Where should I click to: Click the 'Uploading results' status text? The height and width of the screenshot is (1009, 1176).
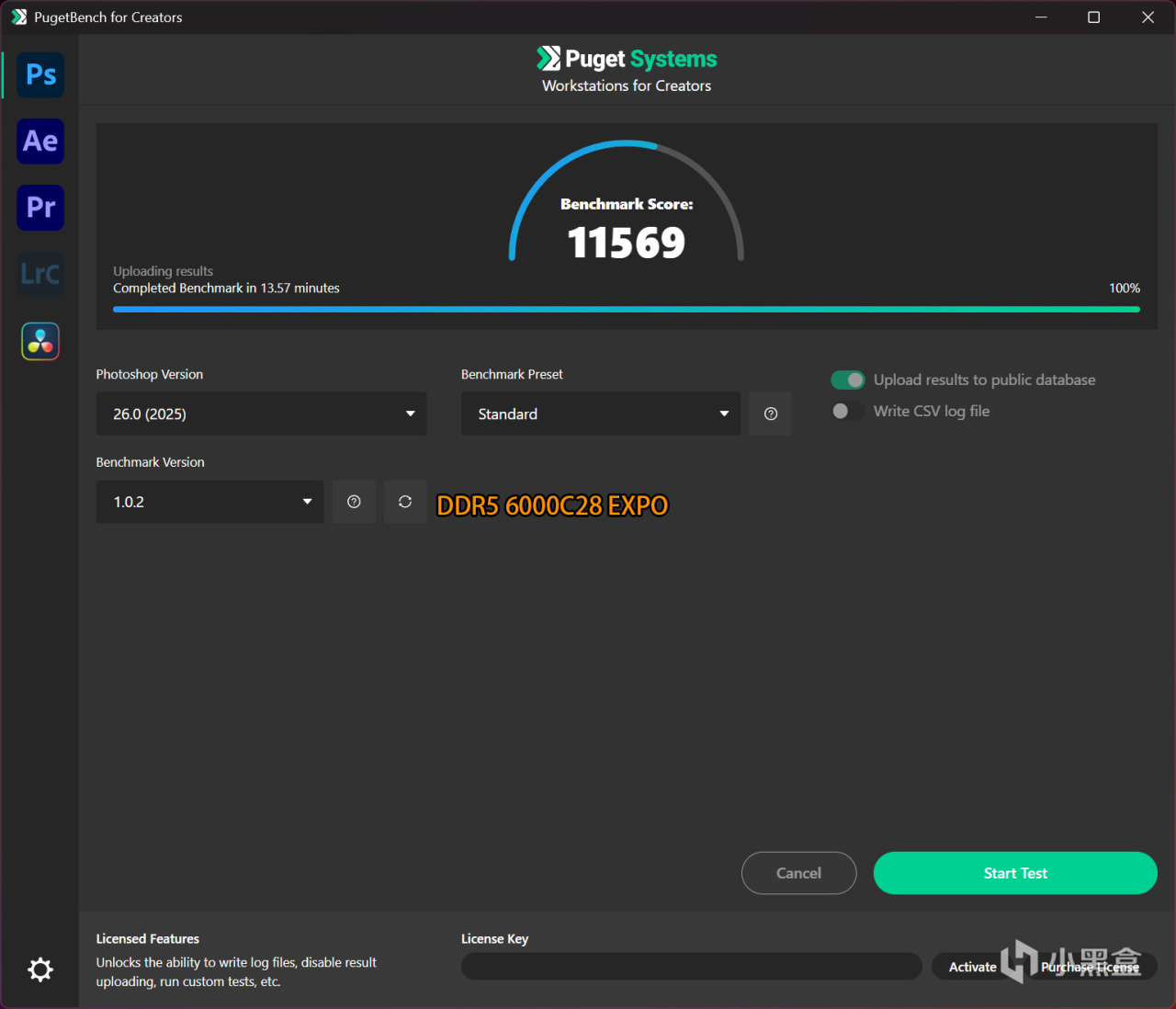click(x=163, y=271)
